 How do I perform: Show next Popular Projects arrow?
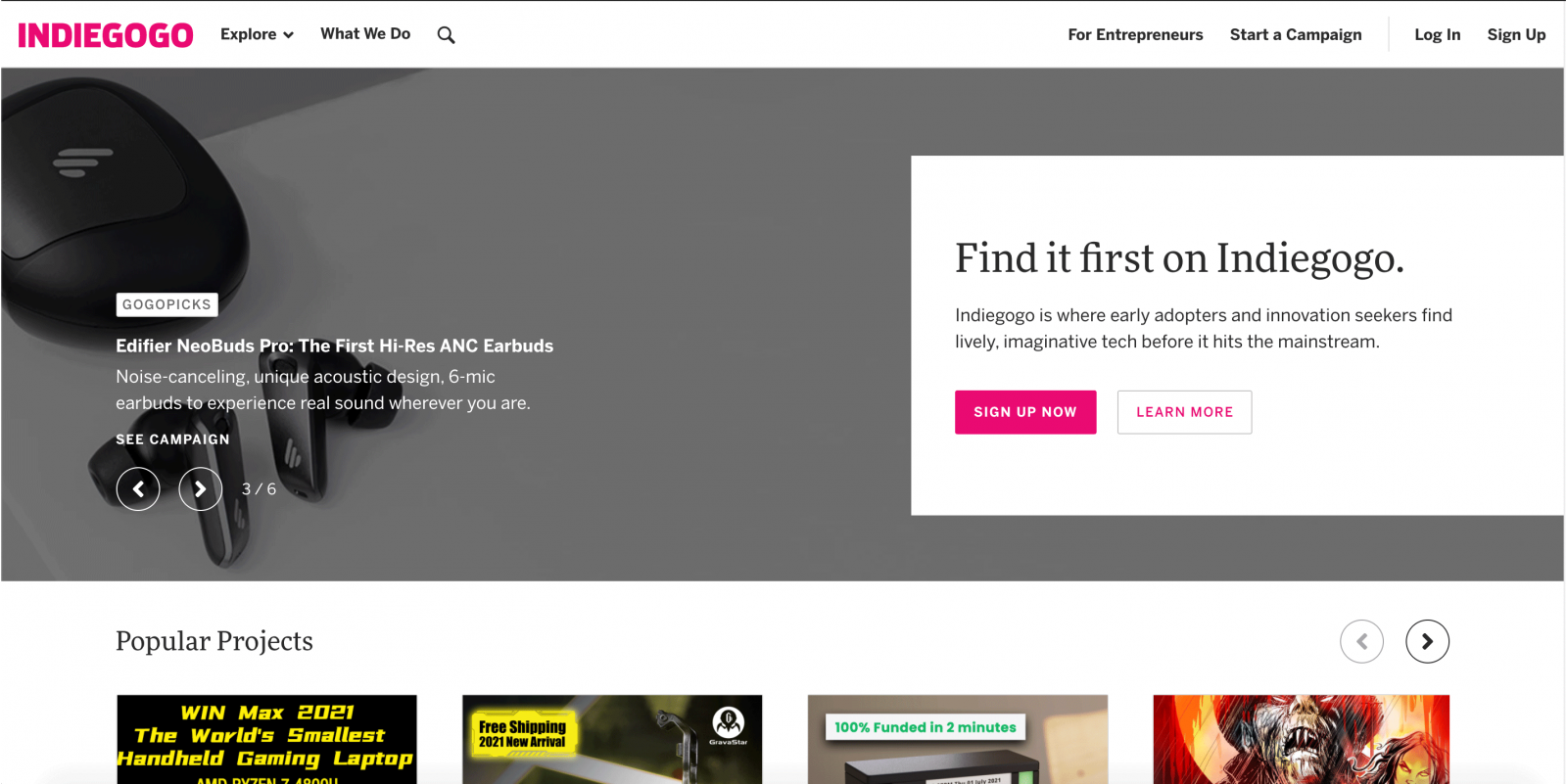pyautogui.click(x=1427, y=641)
